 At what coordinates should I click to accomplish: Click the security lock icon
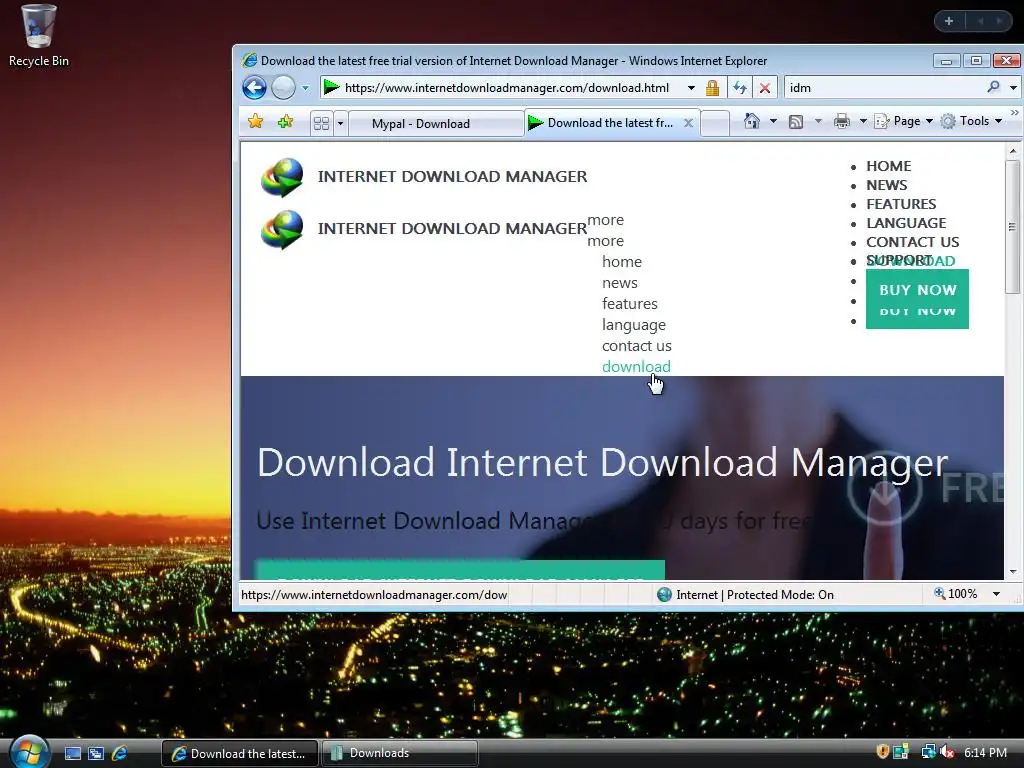coord(712,88)
